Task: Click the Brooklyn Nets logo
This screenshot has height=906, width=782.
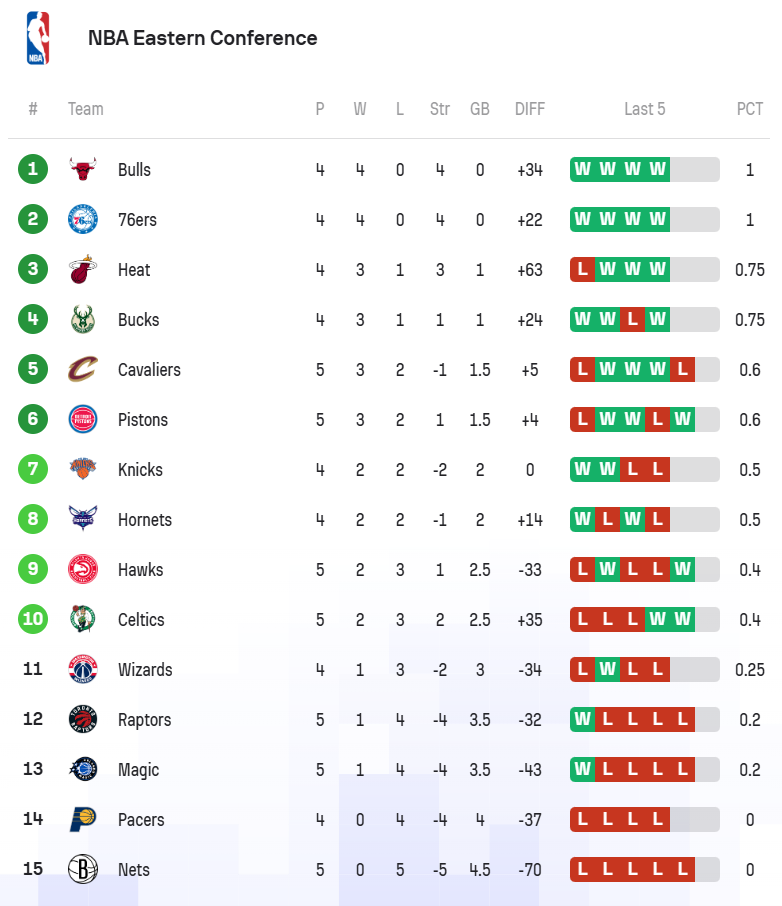Action: click(83, 869)
